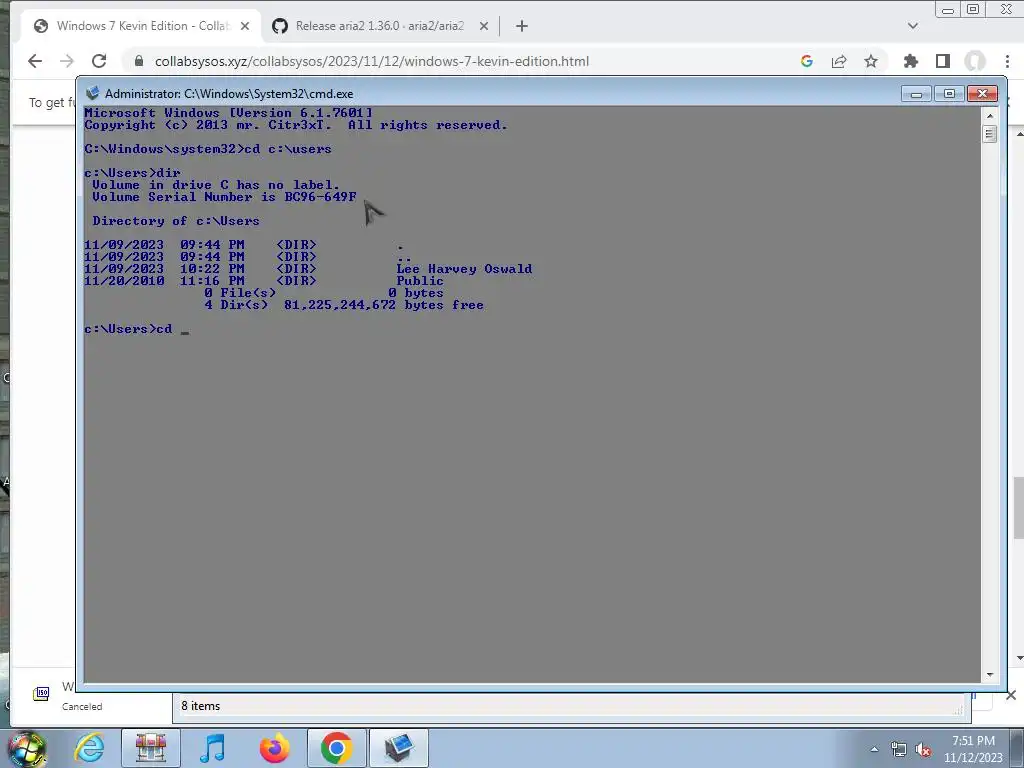Close the cmd.exe window

tap(982, 94)
